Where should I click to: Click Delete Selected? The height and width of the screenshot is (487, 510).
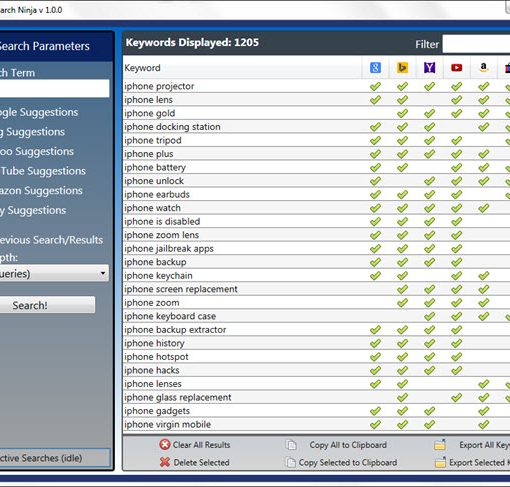tap(201, 462)
